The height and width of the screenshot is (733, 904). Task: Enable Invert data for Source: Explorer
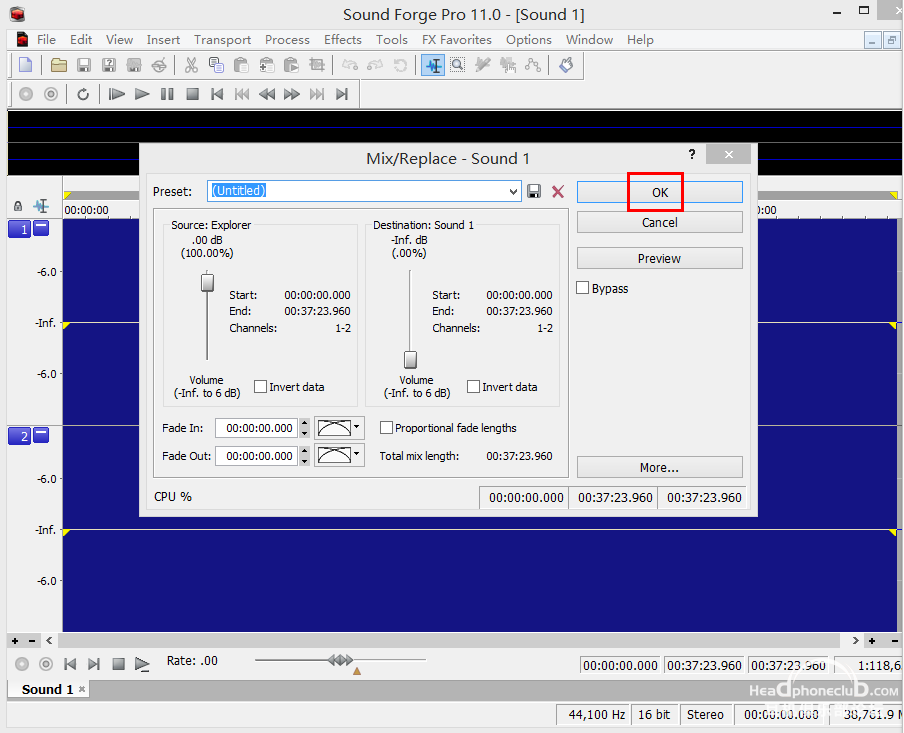pyautogui.click(x=261, y=386)
